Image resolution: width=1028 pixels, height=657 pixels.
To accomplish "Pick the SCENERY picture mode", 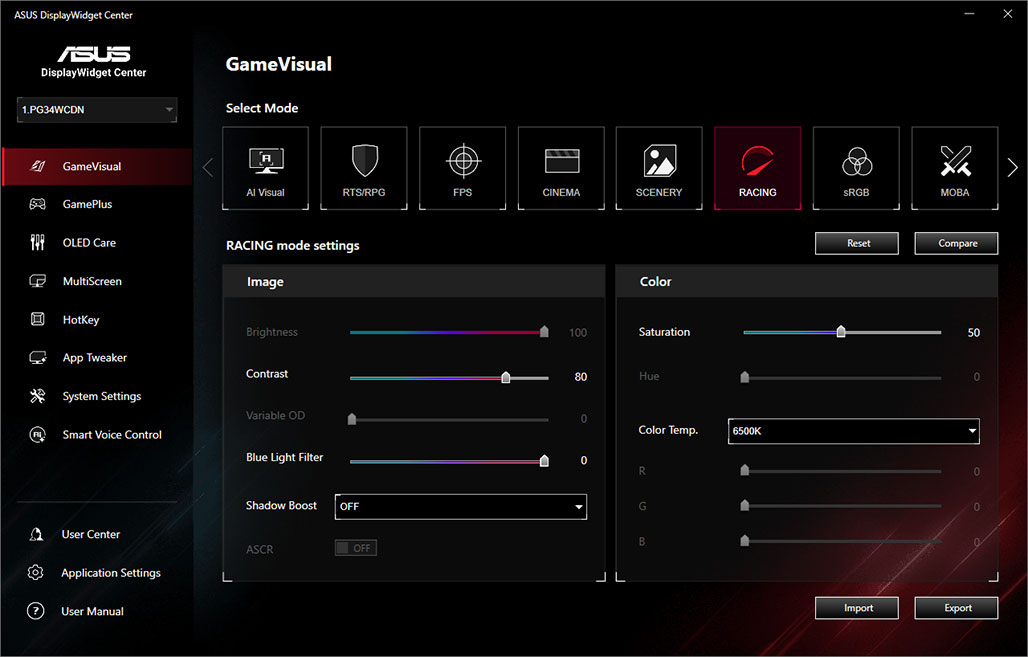I will [x=659, y=168].
